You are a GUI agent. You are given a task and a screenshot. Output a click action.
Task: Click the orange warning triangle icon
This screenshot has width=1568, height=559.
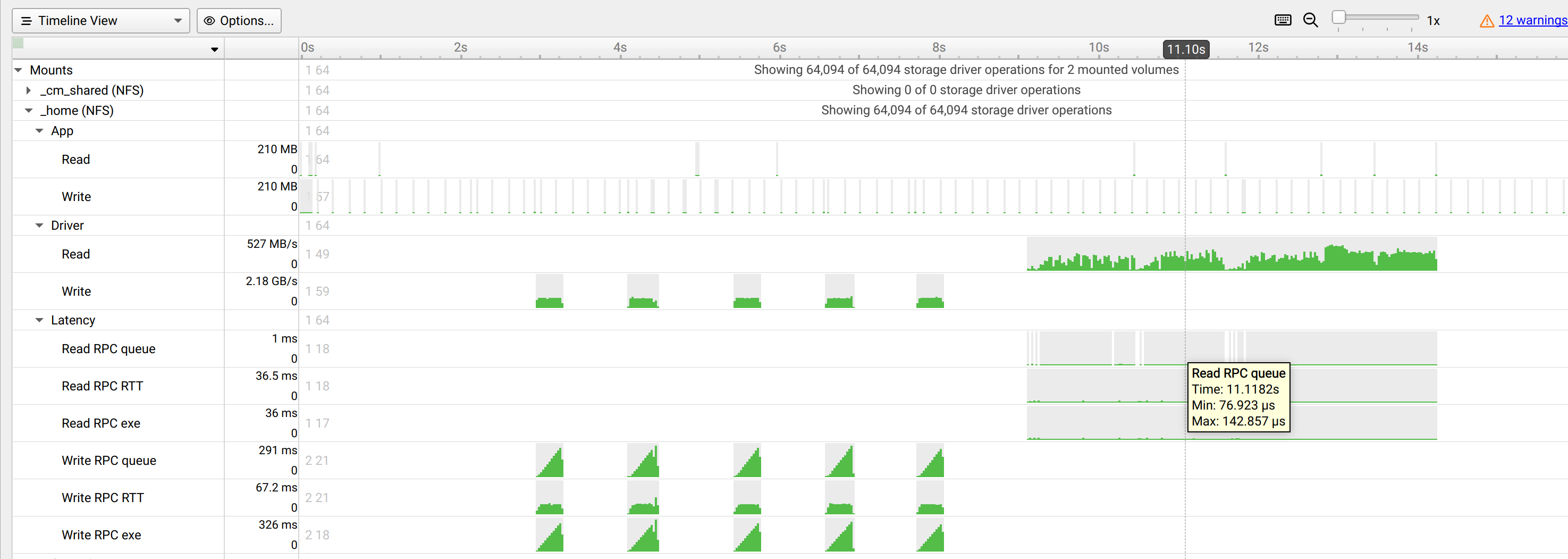point(1487,21)
